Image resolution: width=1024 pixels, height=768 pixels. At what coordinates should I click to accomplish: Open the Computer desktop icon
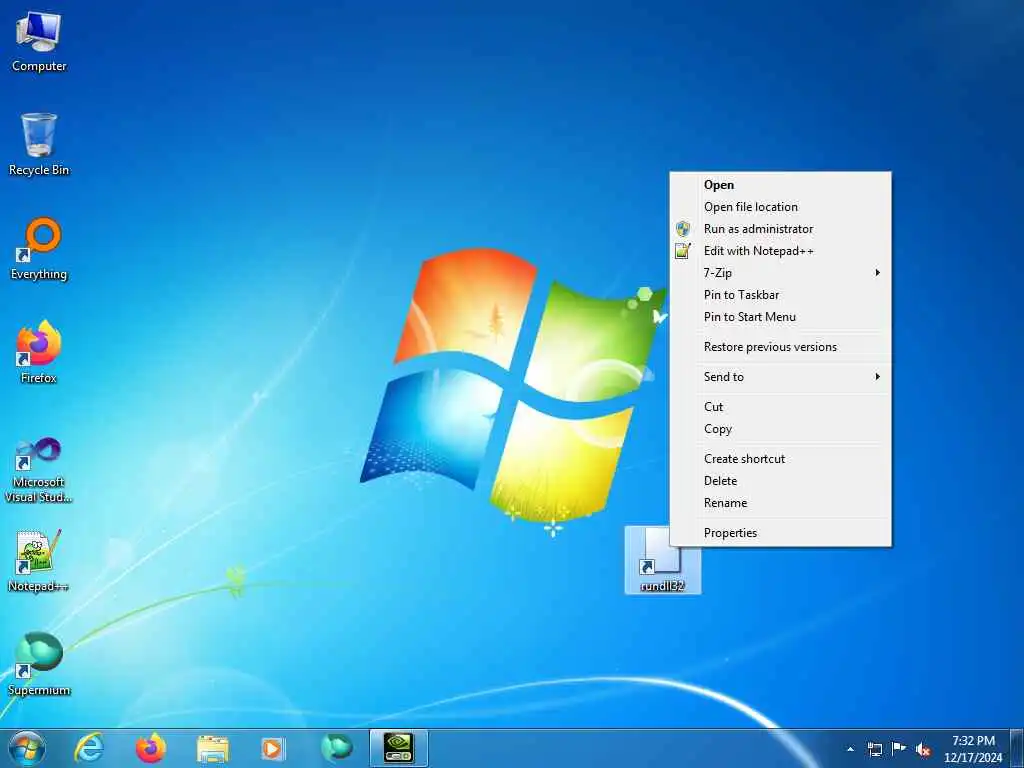point(39,43)
